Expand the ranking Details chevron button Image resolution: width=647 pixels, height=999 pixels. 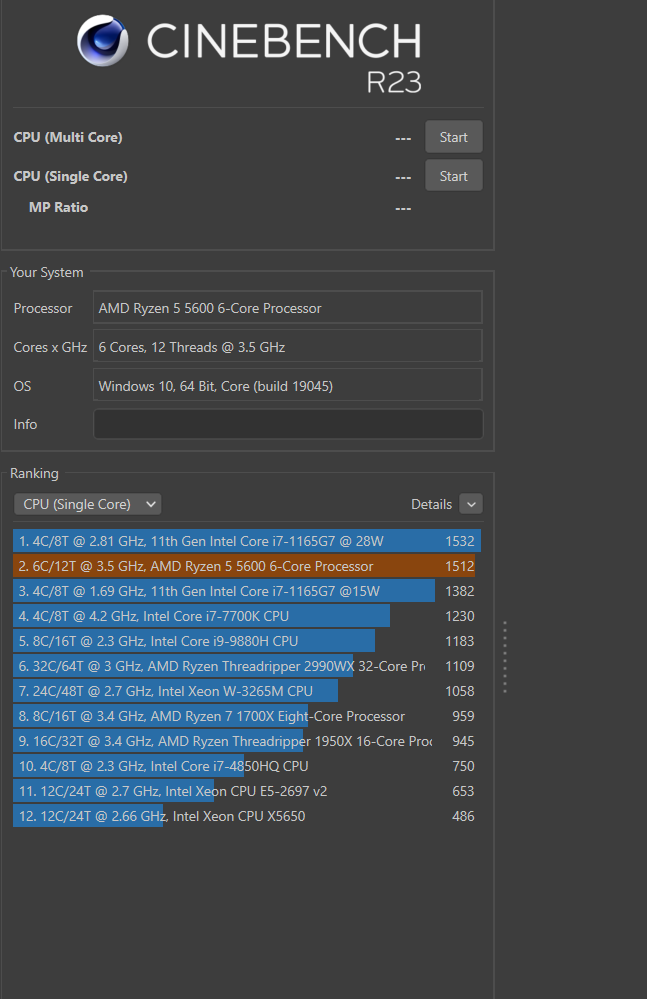(x=471, y=504)
